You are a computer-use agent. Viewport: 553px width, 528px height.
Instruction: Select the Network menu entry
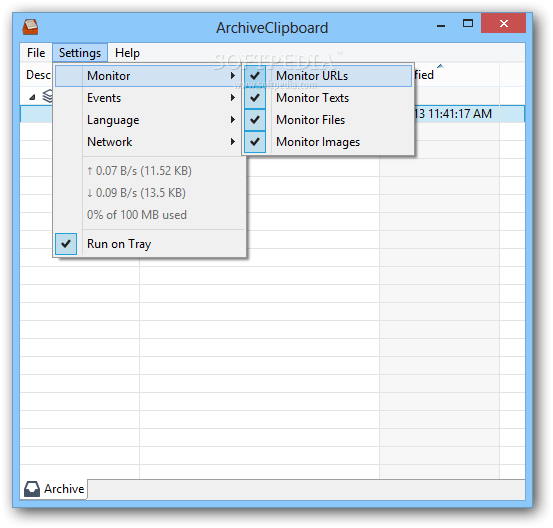(148, 142)
